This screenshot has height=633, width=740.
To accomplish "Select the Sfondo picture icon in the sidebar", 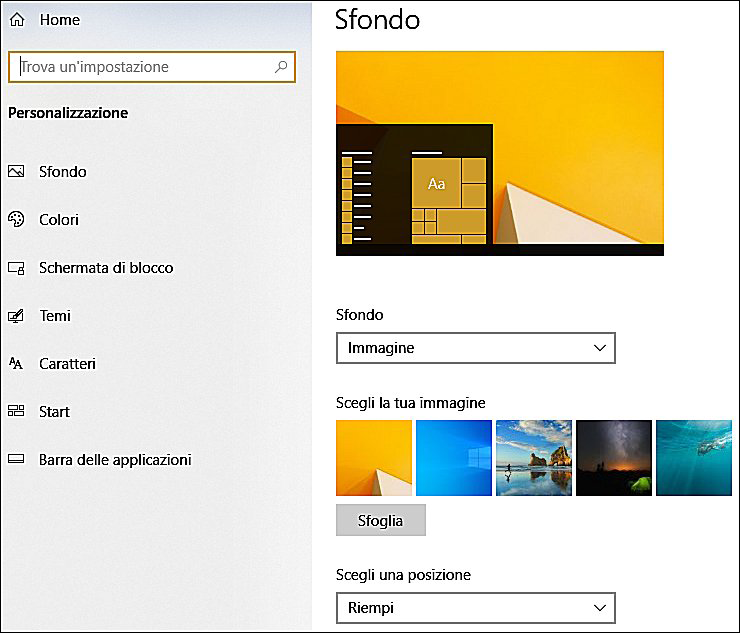I will (x=16, y=172).
